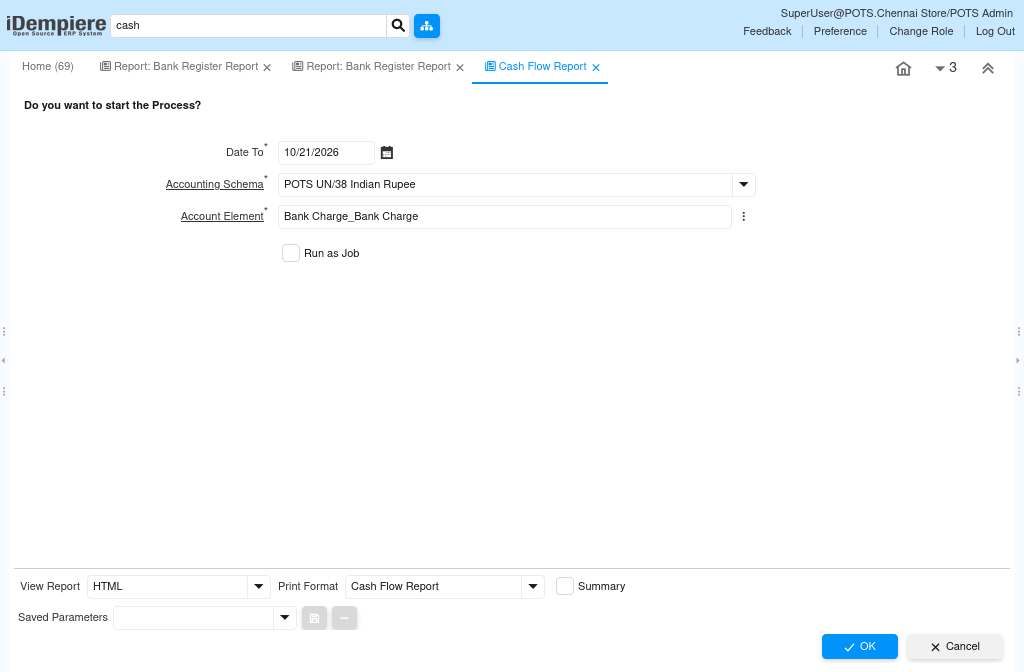Click the left panel collapse arrow handle
This screenshot has height=672, width=1024.
point(3,360)
